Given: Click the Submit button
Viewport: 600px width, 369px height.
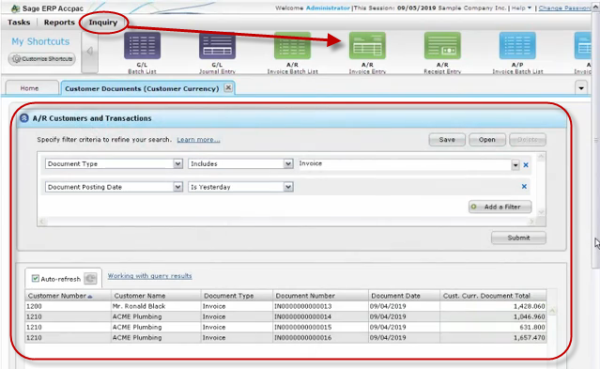Looking at the screenshot, I should click(518, 238).
